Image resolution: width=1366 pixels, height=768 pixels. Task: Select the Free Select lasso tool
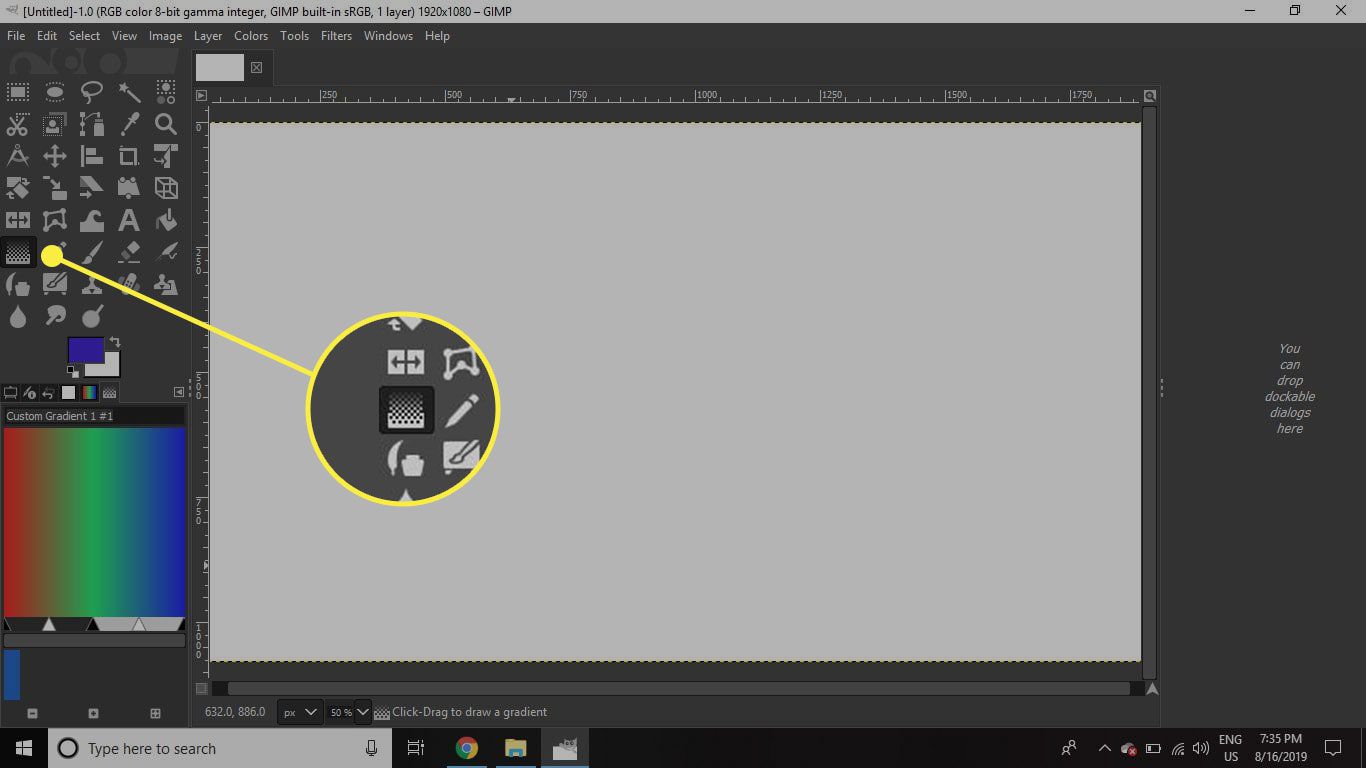[92, 93]
